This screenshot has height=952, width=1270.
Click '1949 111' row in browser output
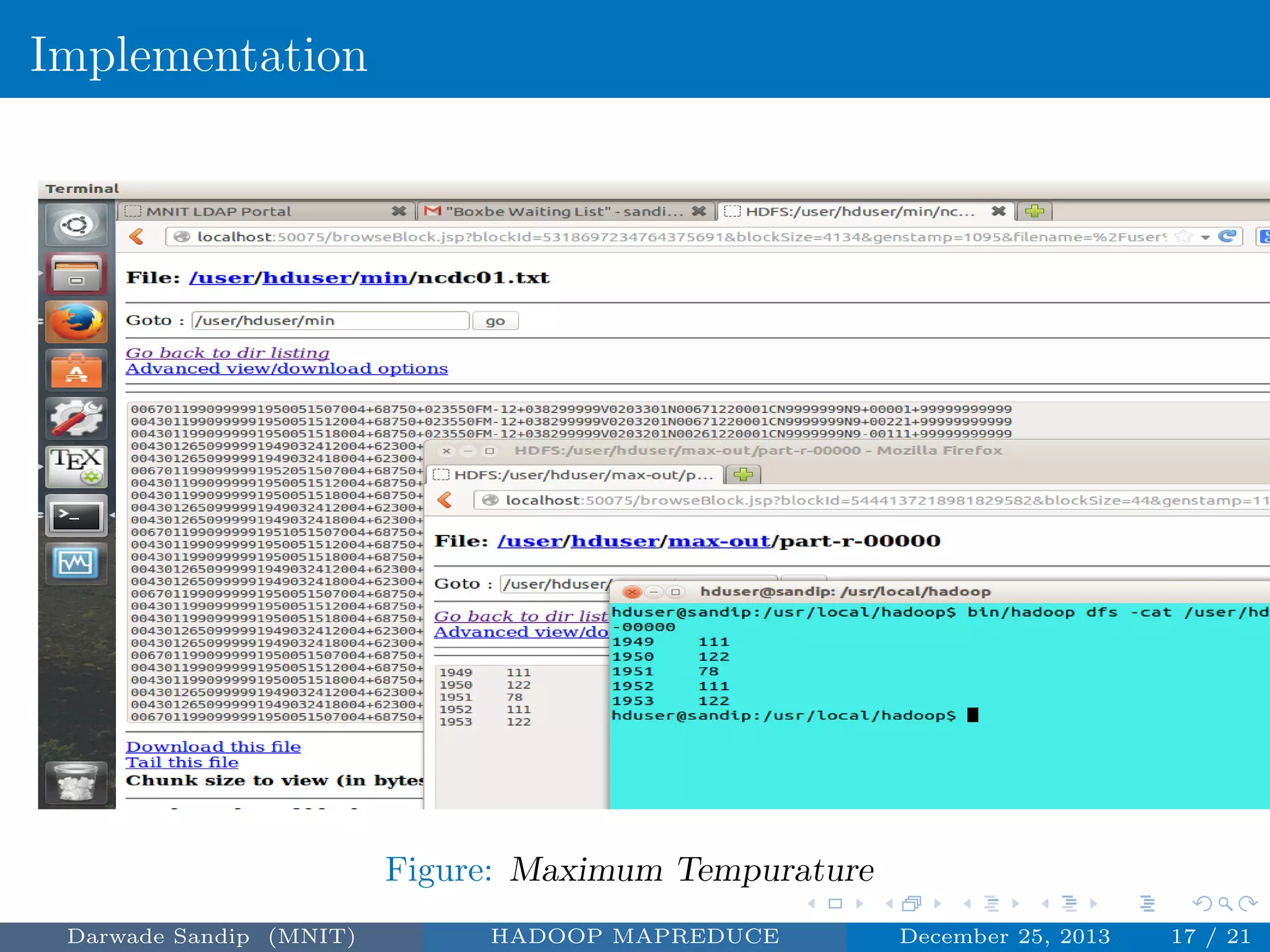tap(485, 672)
